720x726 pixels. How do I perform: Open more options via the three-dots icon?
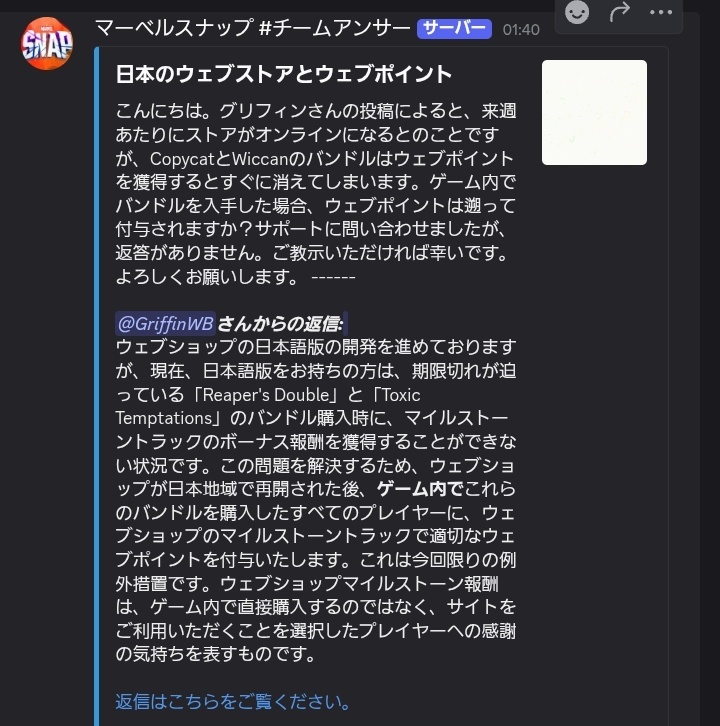tap(661, 13)
